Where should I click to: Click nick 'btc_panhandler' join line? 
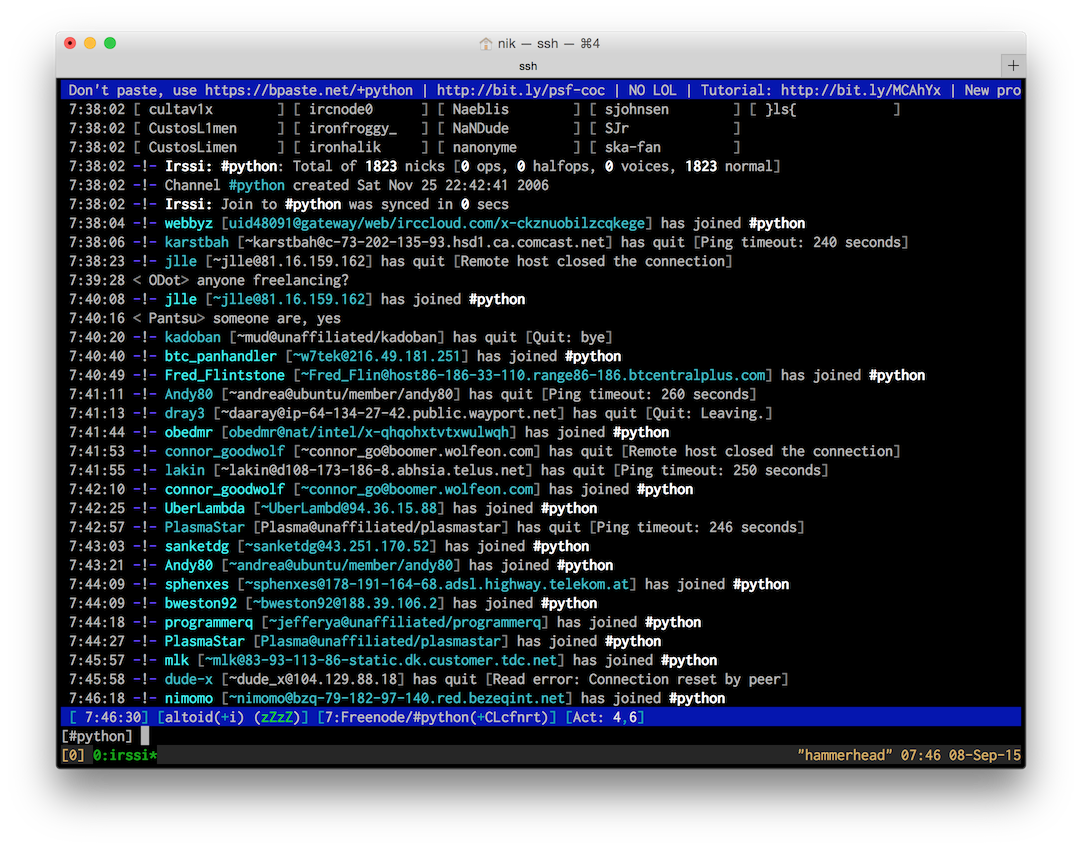[220, 356]
